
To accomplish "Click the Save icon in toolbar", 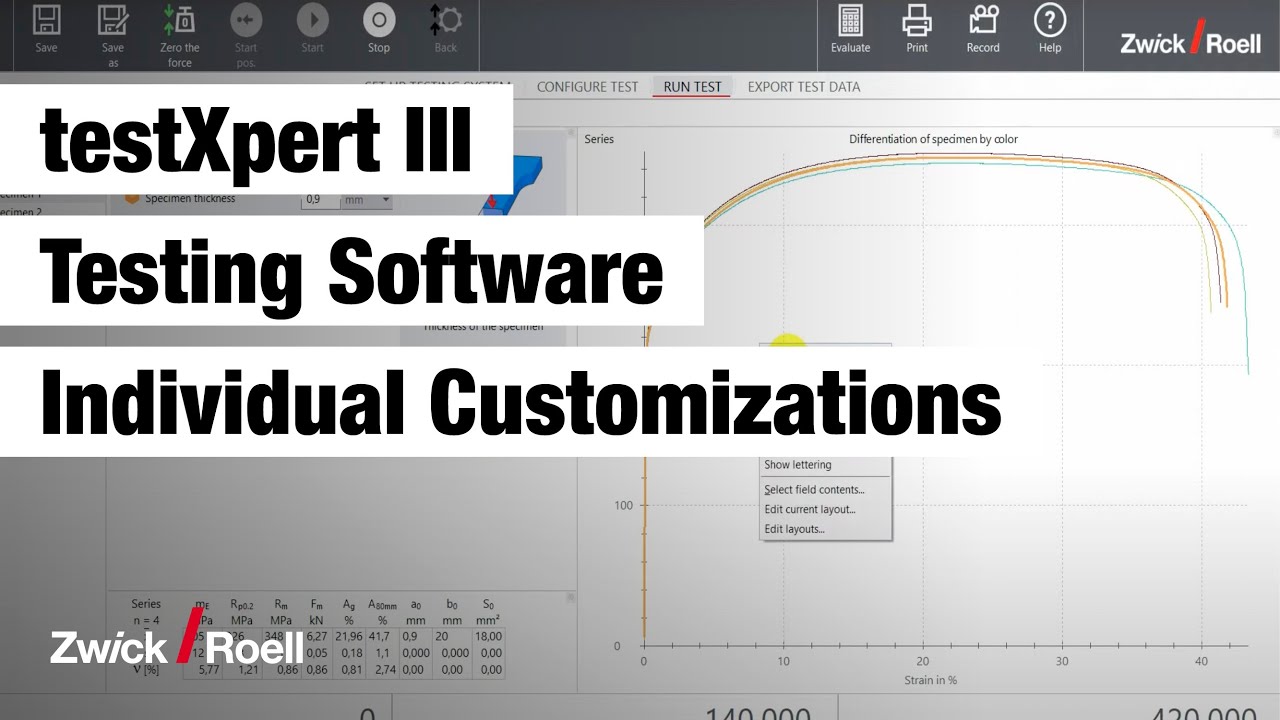I will tap(46, 20).
